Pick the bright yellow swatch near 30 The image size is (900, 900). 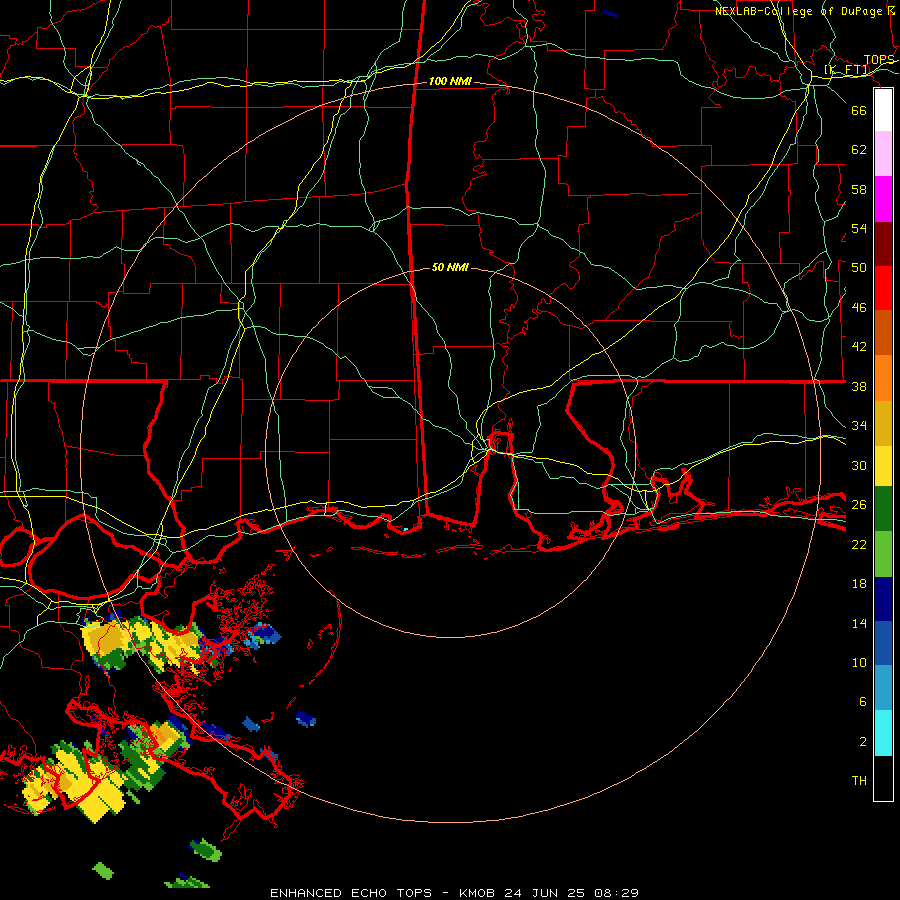[x=883, y=466]
